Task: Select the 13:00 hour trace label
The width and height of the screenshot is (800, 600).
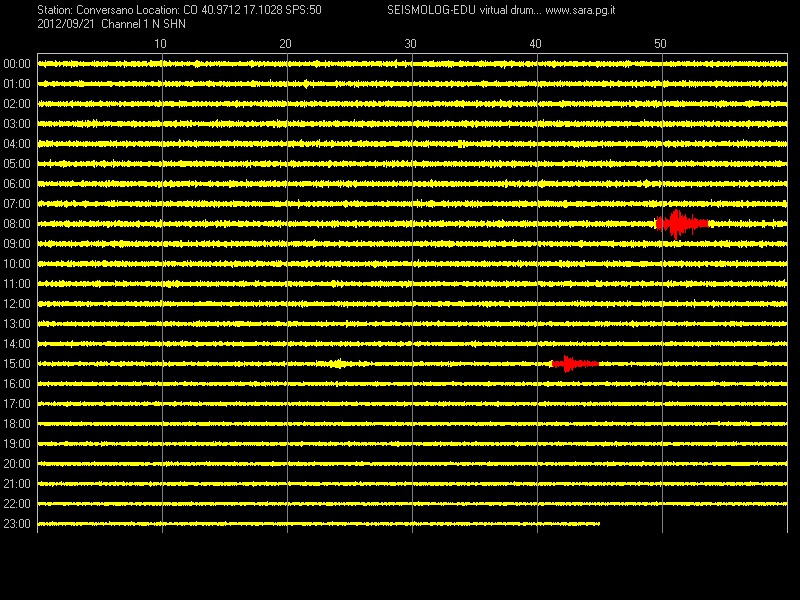Action: 17,324
